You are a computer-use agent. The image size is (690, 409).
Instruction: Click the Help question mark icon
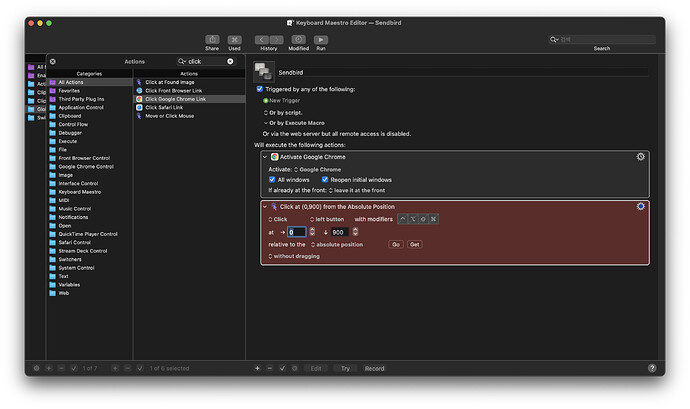pos(652,368)
